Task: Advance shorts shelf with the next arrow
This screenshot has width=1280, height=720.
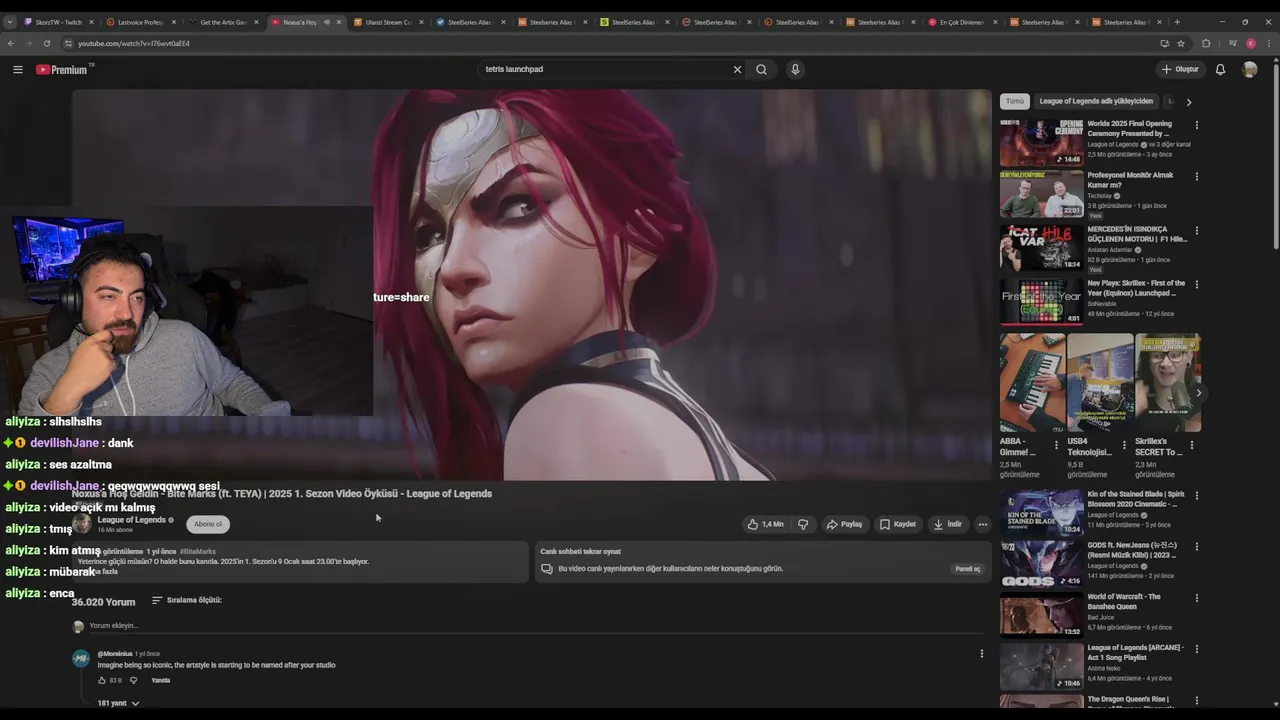Action: [1198, 393]
